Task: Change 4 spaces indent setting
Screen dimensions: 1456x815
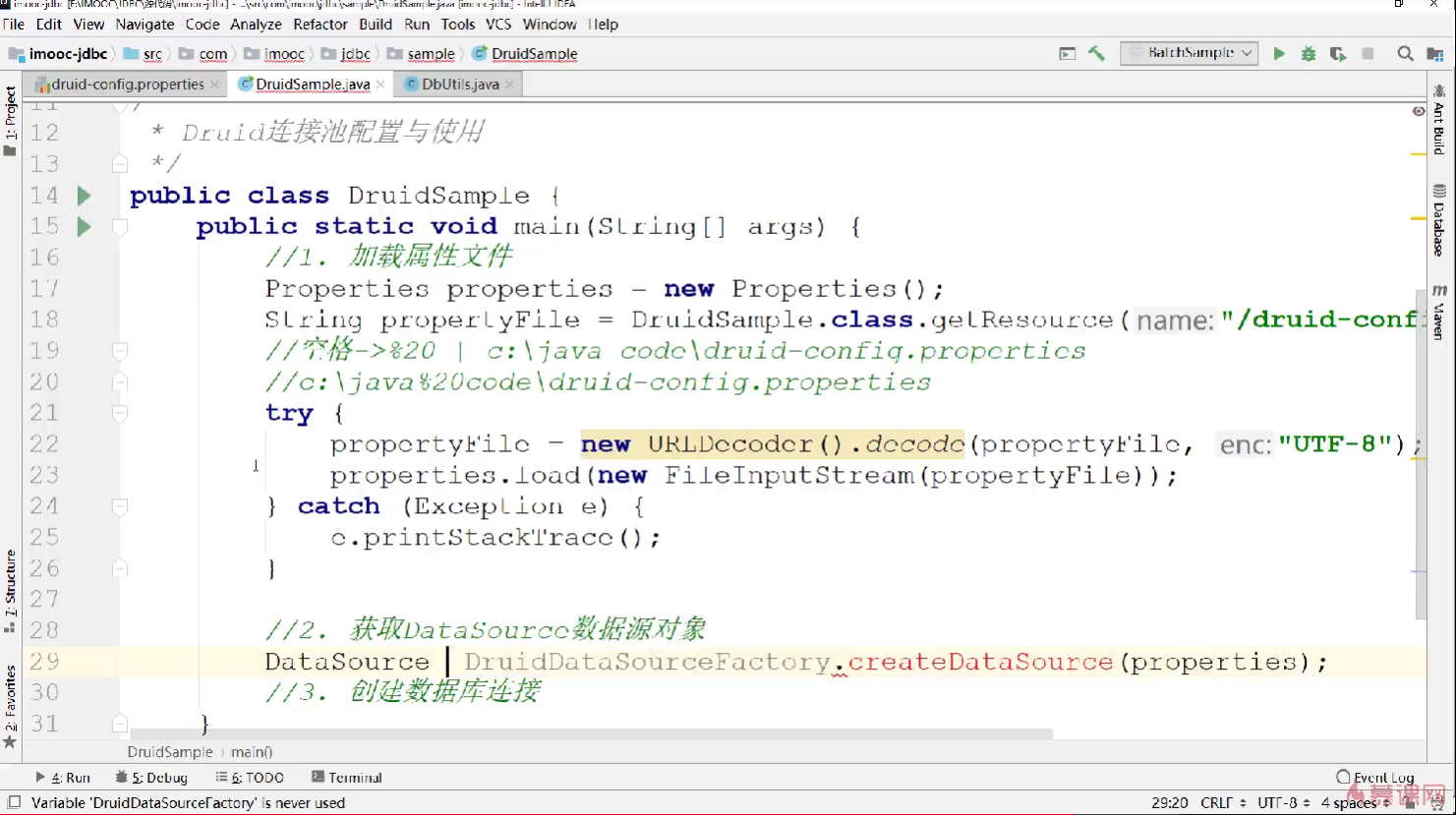Action: 1354,802
